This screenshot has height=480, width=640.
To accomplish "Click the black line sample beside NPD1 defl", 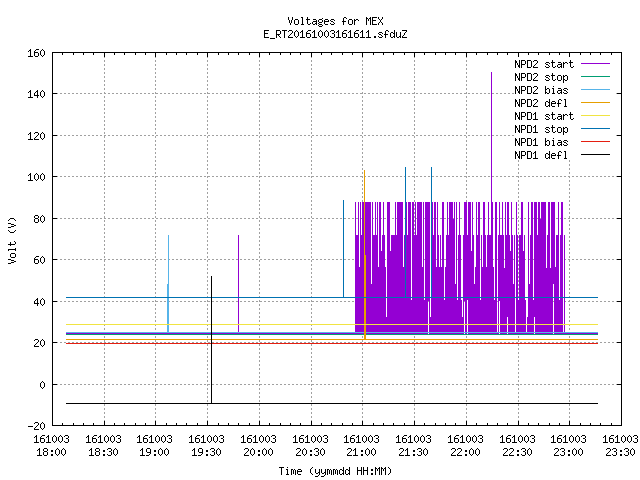I will (x=596, y=155).
